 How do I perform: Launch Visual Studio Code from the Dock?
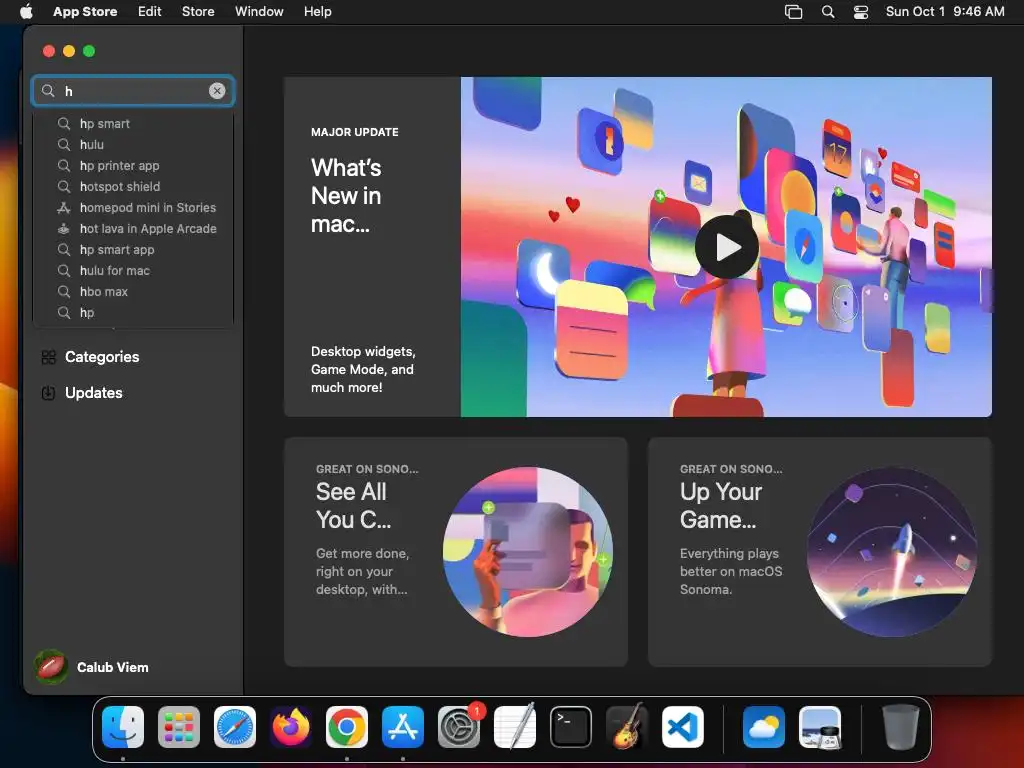tap(682, 727)
